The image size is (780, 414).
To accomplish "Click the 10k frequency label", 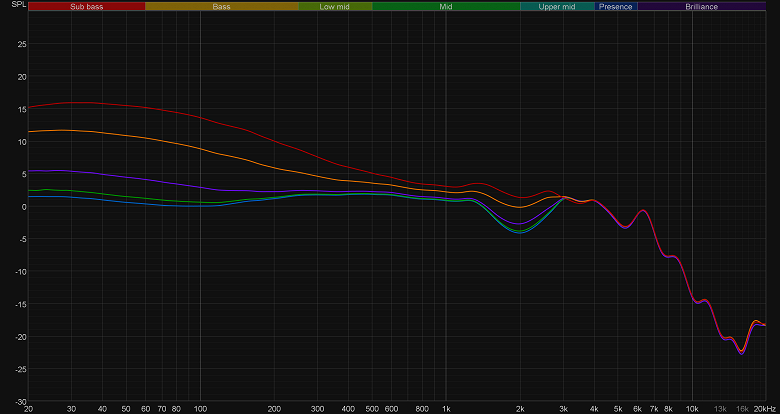I will click(x=692, y=409).
